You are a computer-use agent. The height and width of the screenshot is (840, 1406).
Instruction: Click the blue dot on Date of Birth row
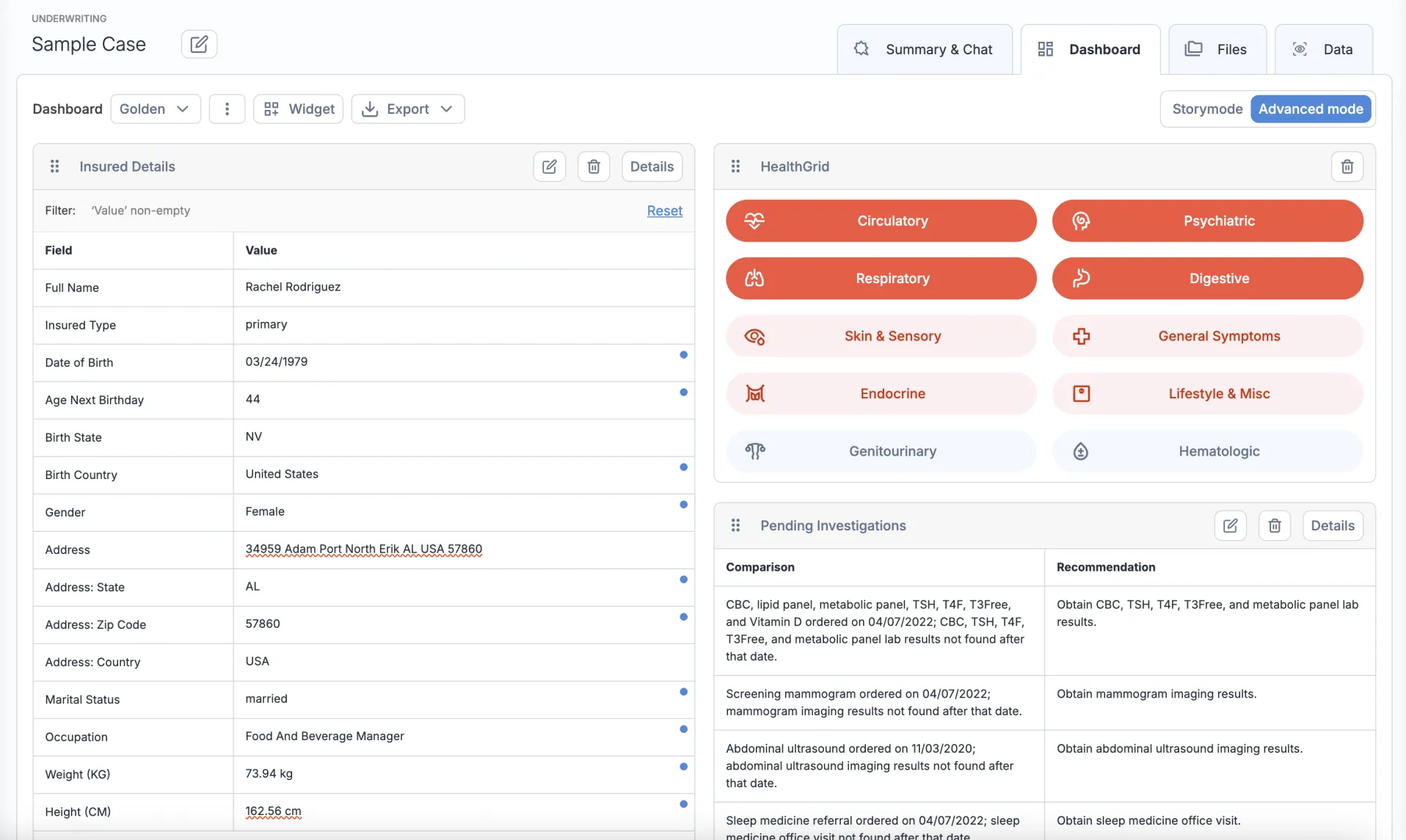click(x=683, y=355)
